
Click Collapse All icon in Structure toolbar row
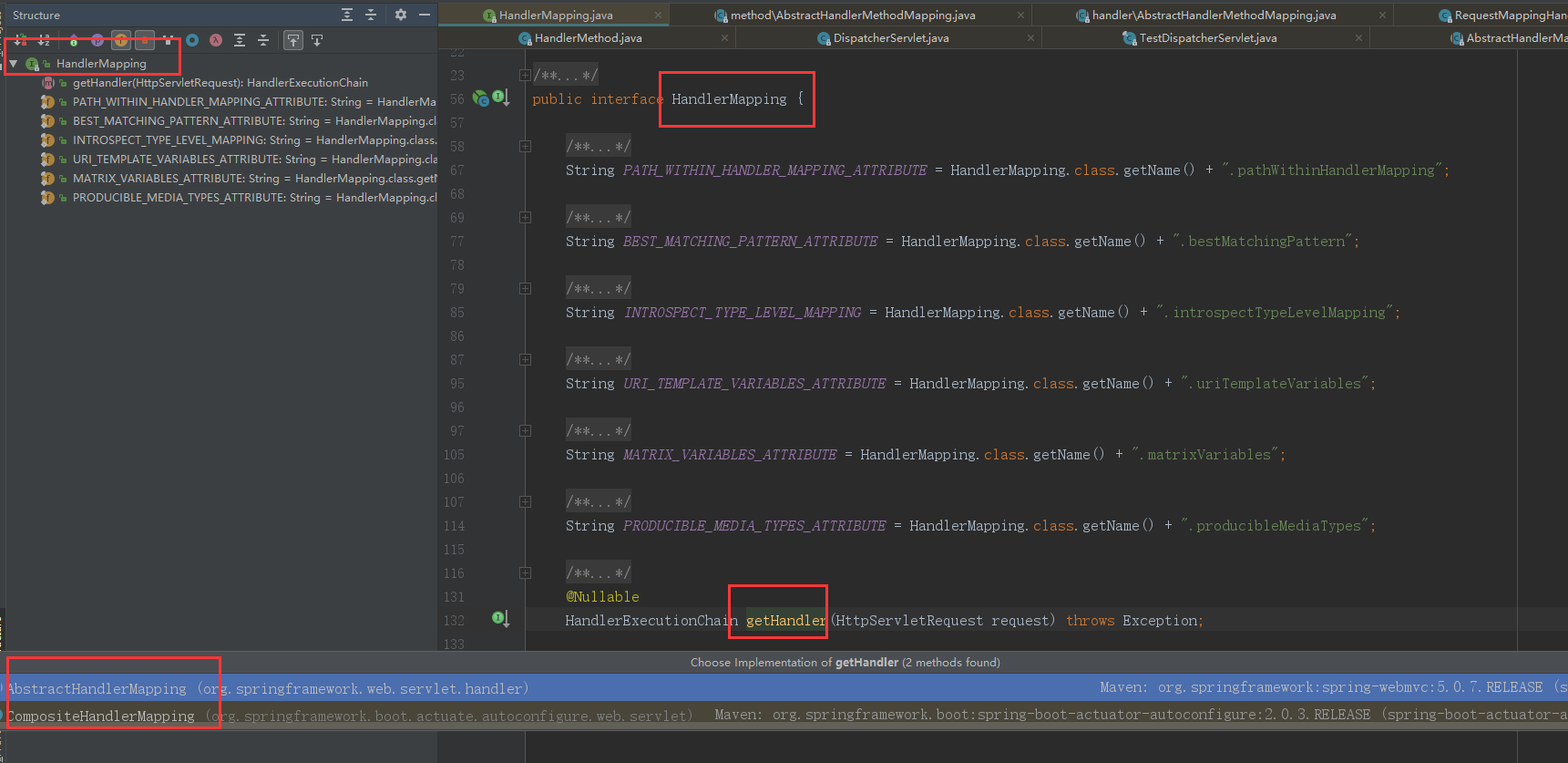tap(263, 40)
